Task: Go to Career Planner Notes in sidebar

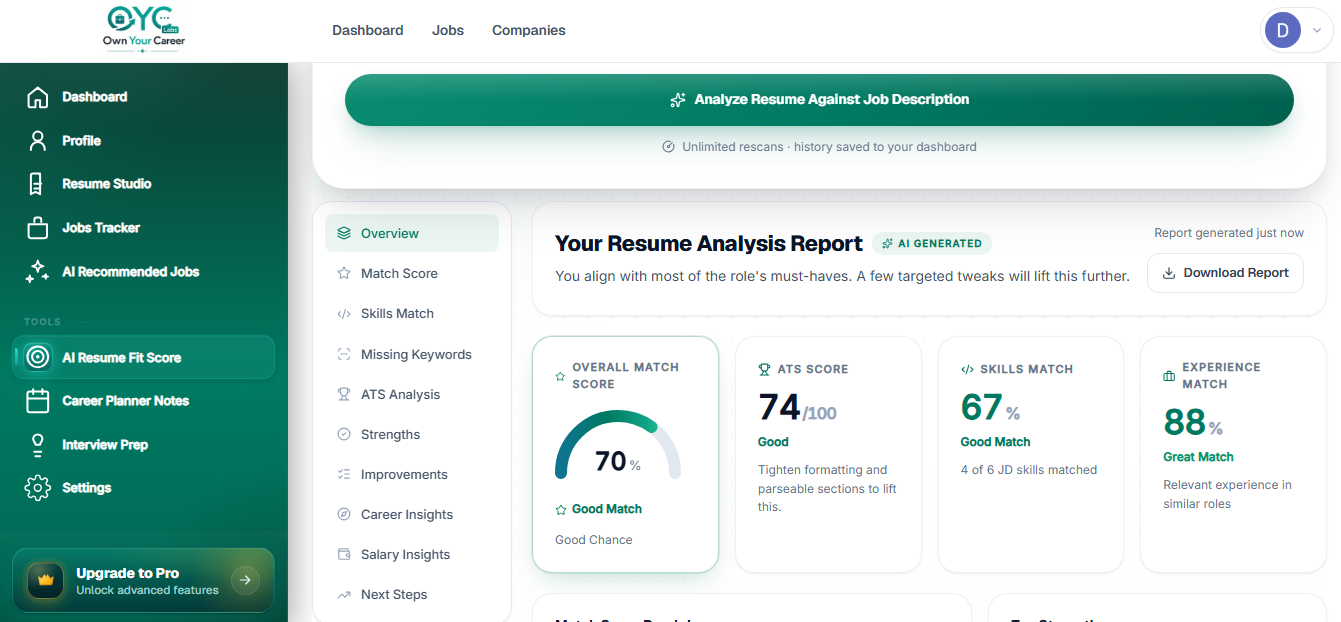Action: [x=143, y=401]
